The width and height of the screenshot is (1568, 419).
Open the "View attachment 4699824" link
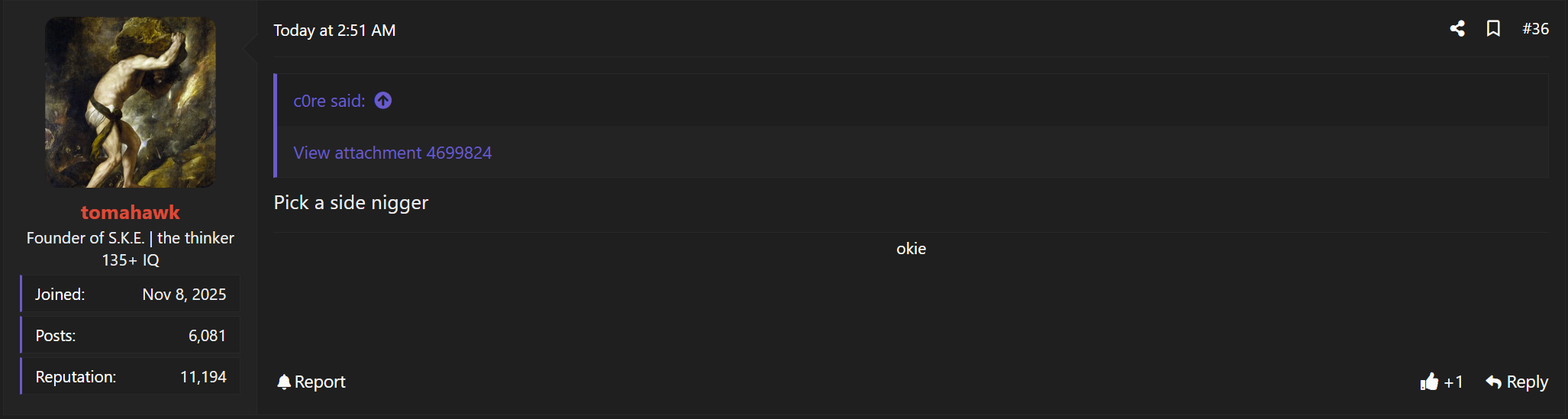[392, 153]
